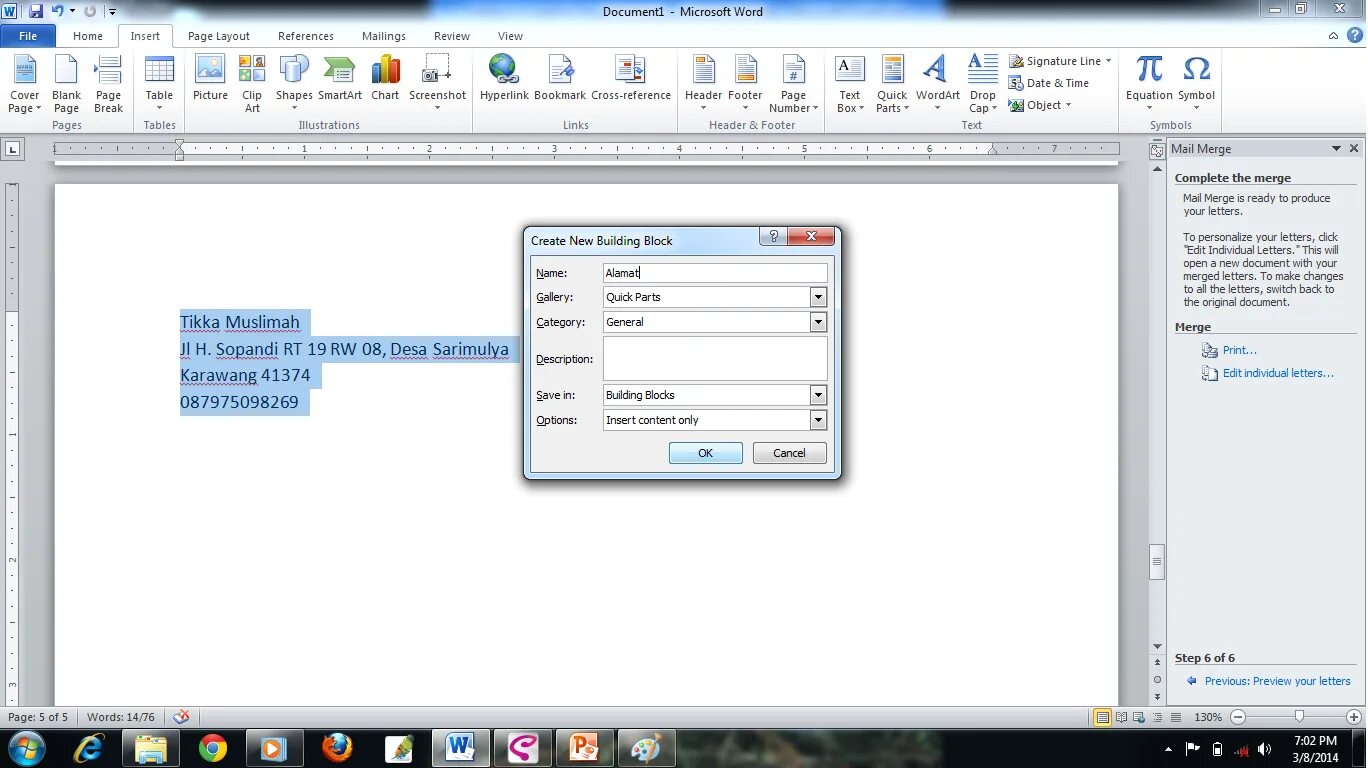Insert a Symbol
This screenshot has width=1368, height=768.
[1196, 84]
